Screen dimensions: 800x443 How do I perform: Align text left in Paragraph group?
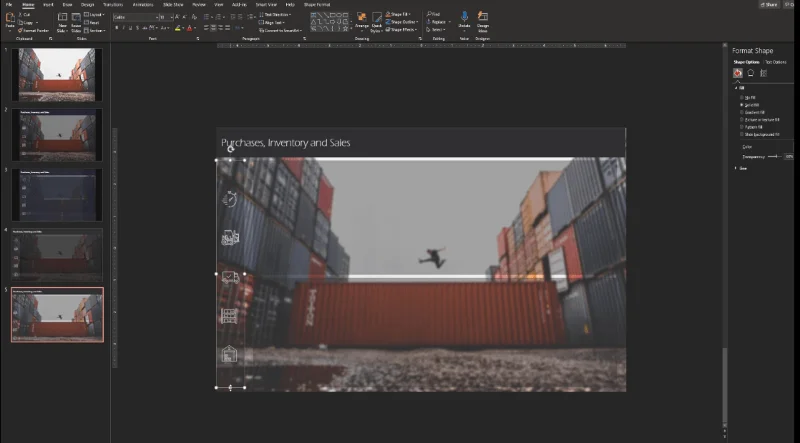[206, 28]
